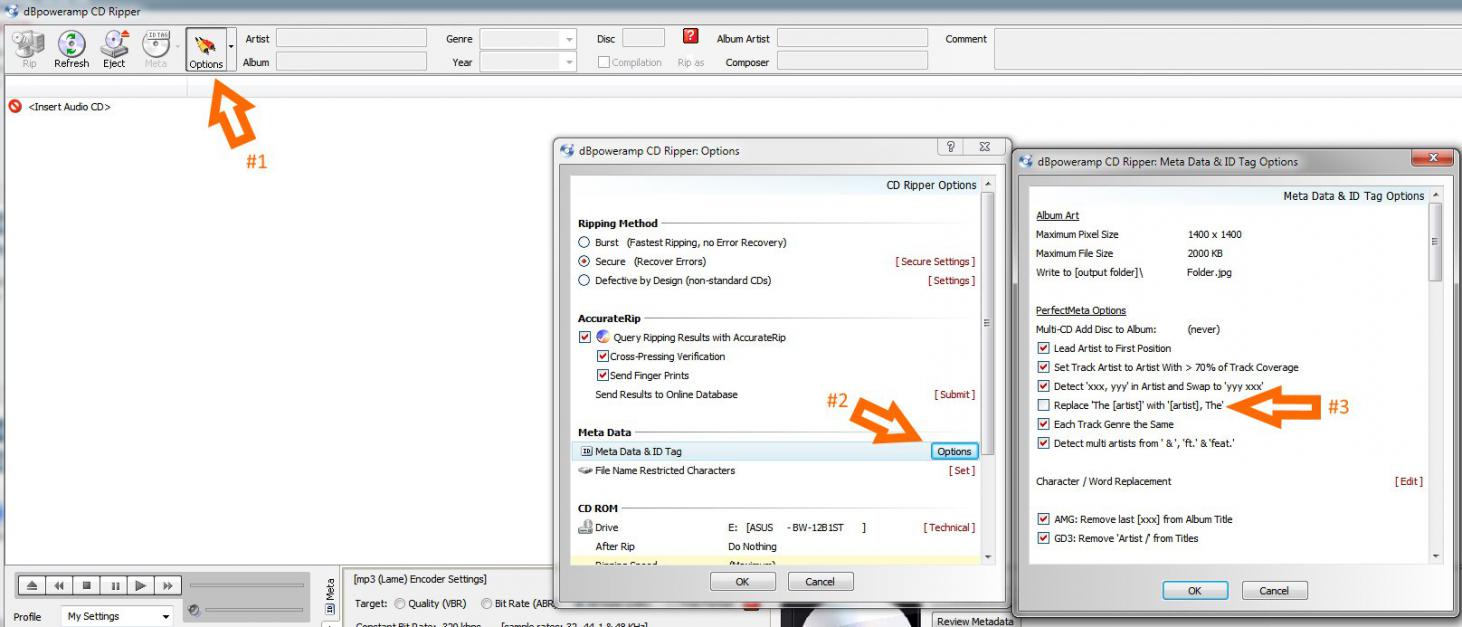
Task: Click the Refresh disc icon
Action: point(71,48)
